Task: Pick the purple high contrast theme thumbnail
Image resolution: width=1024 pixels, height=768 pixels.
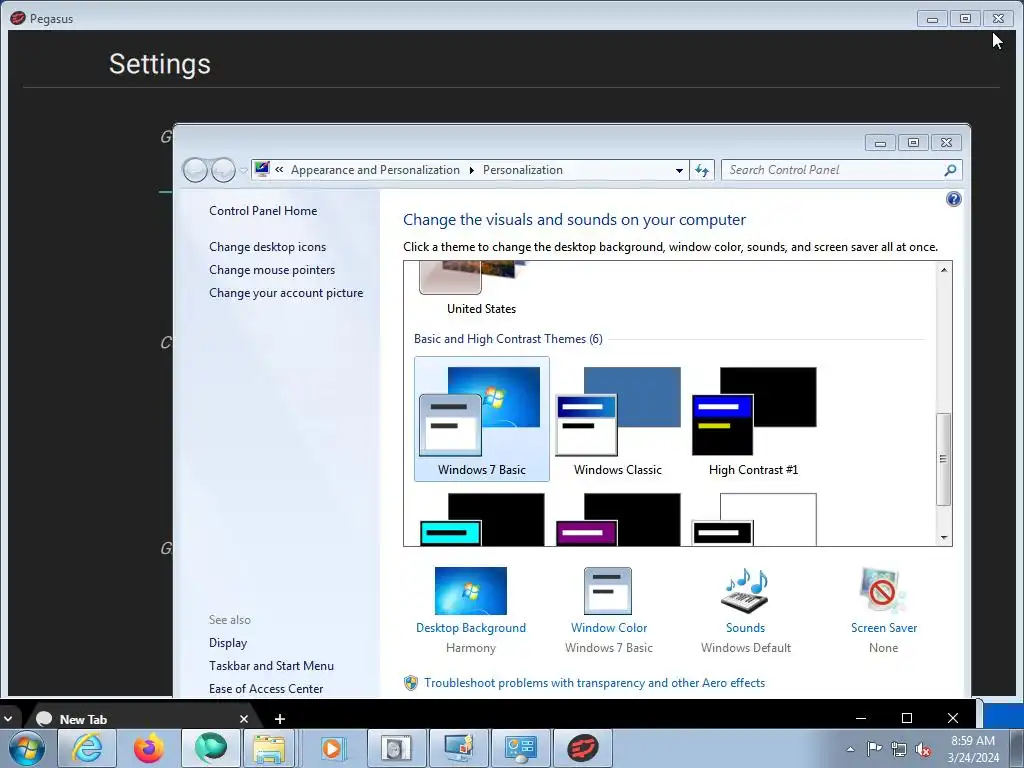Action: tap(618, 520)
